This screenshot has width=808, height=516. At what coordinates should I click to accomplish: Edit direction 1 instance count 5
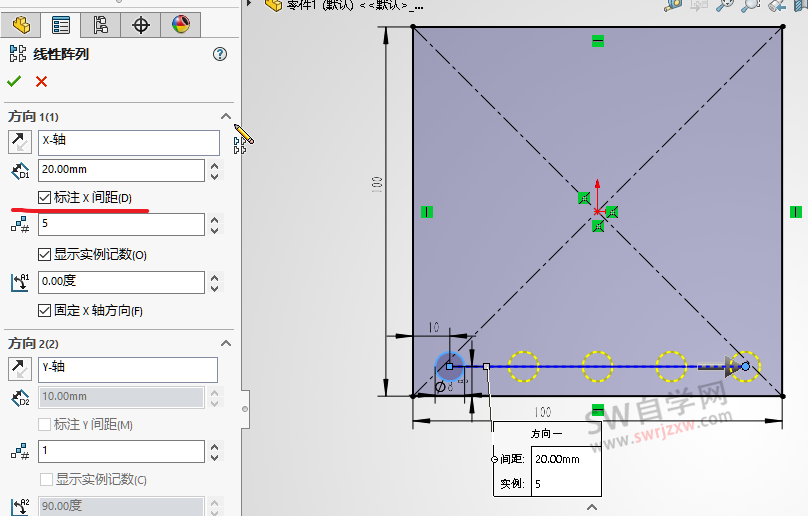click(x=121, y=224)
